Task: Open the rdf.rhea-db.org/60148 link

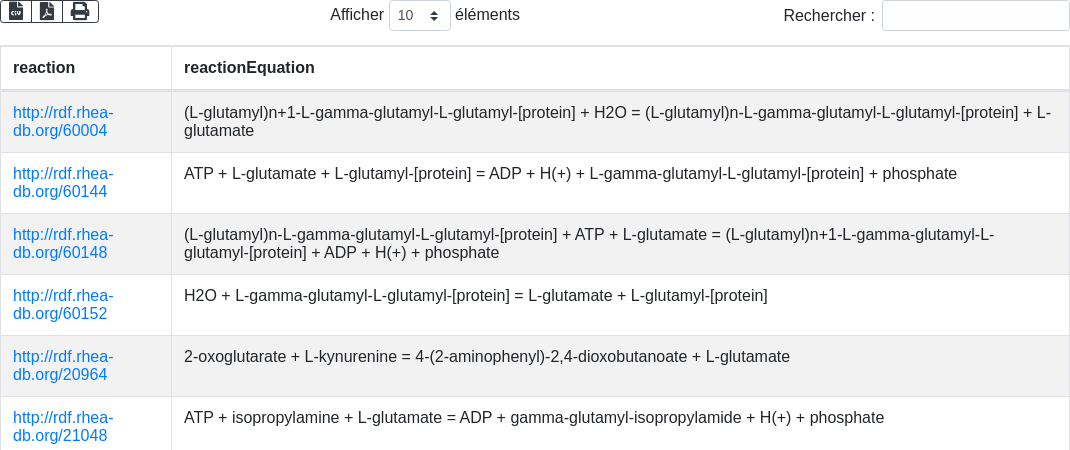Action: click(x=62, y=243)
